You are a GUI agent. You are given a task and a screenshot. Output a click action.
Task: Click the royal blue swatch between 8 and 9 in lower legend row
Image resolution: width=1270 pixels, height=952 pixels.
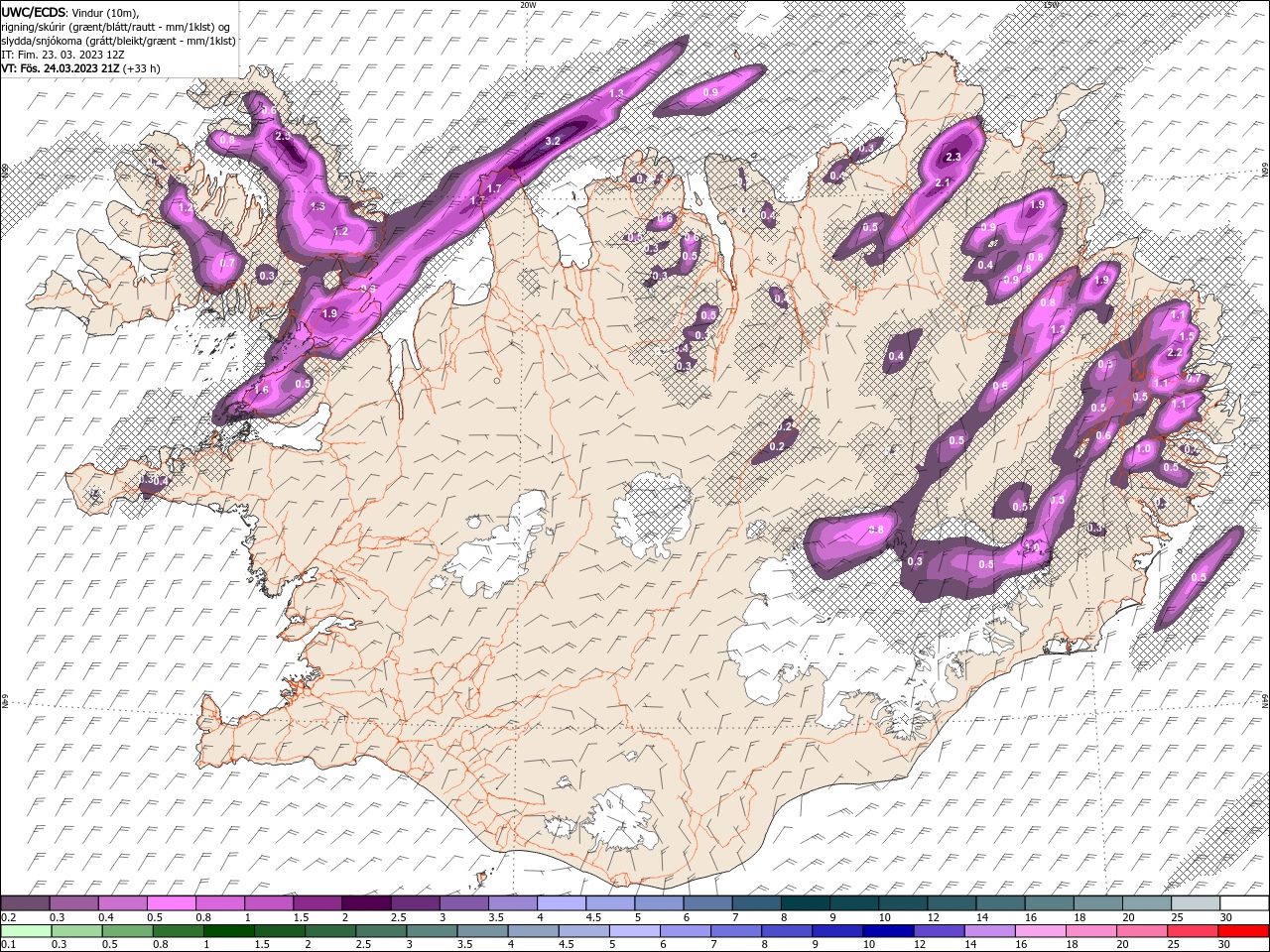[x=787, y=931]
